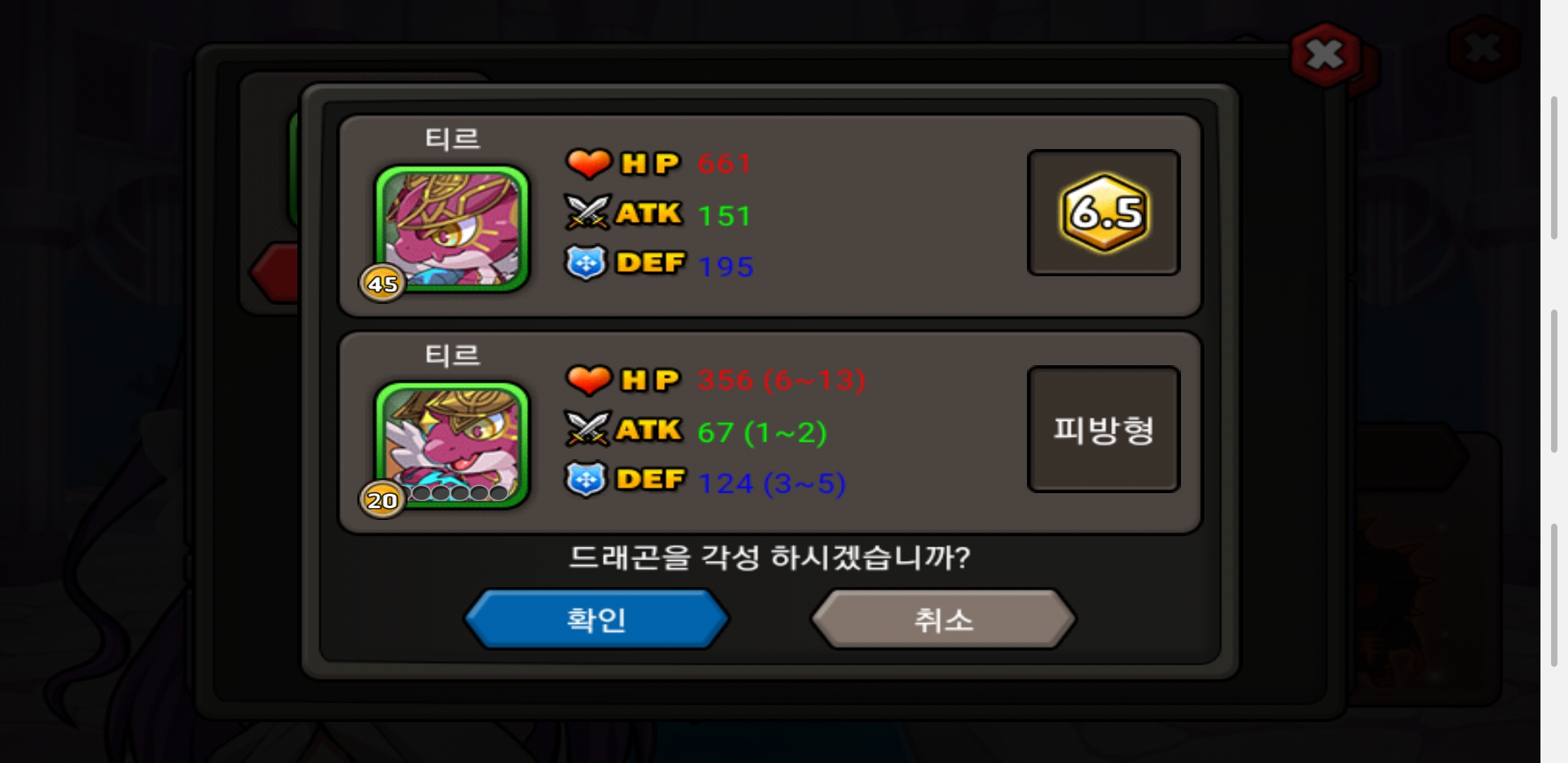1568x763 pixels.
Task: Click the dimmed background close X
Action: (x=1483, y=49)
